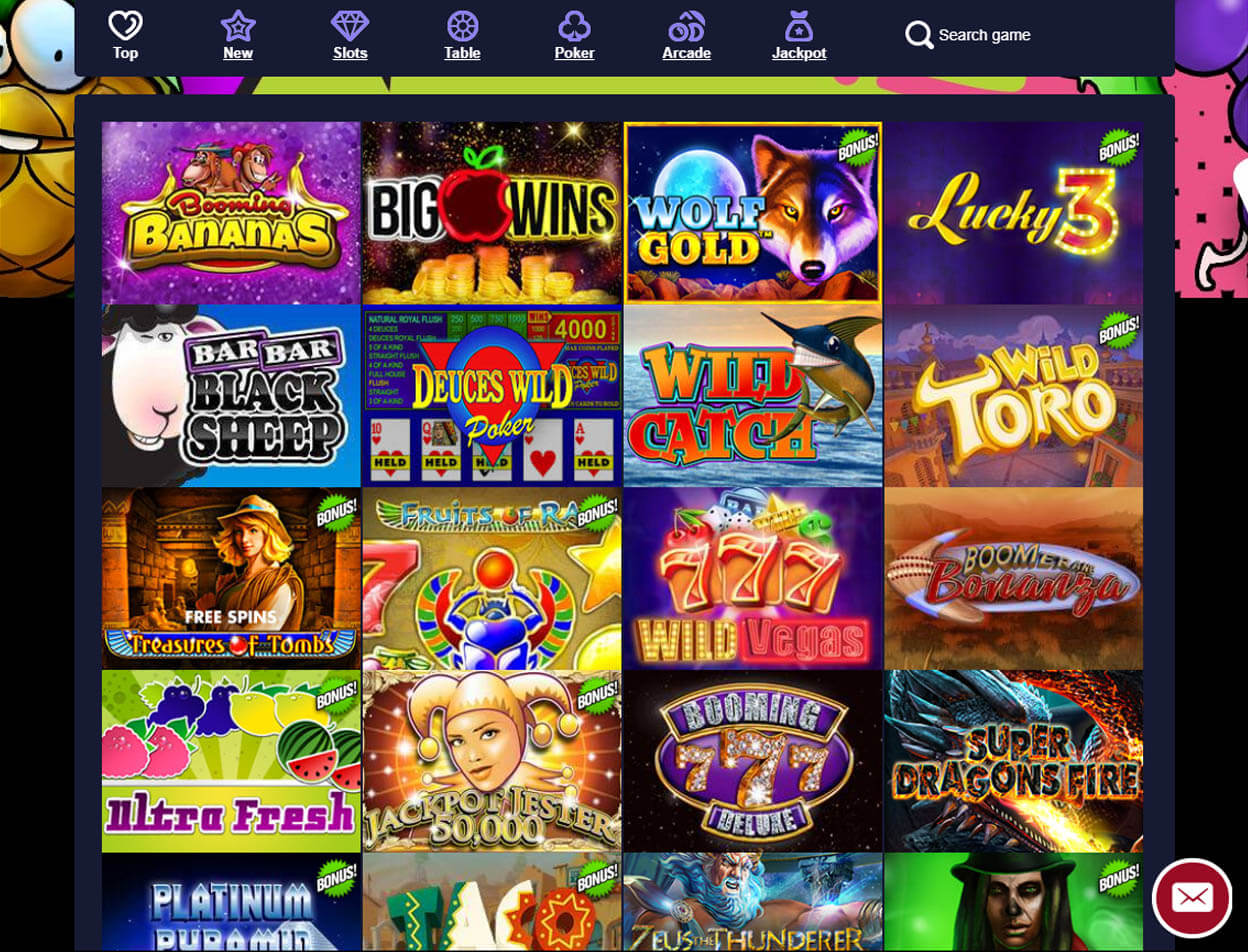The height and width of the screenshot is (952, 1248).
Task: Open the Treasures of Tombs game
Action: [231, 578]
